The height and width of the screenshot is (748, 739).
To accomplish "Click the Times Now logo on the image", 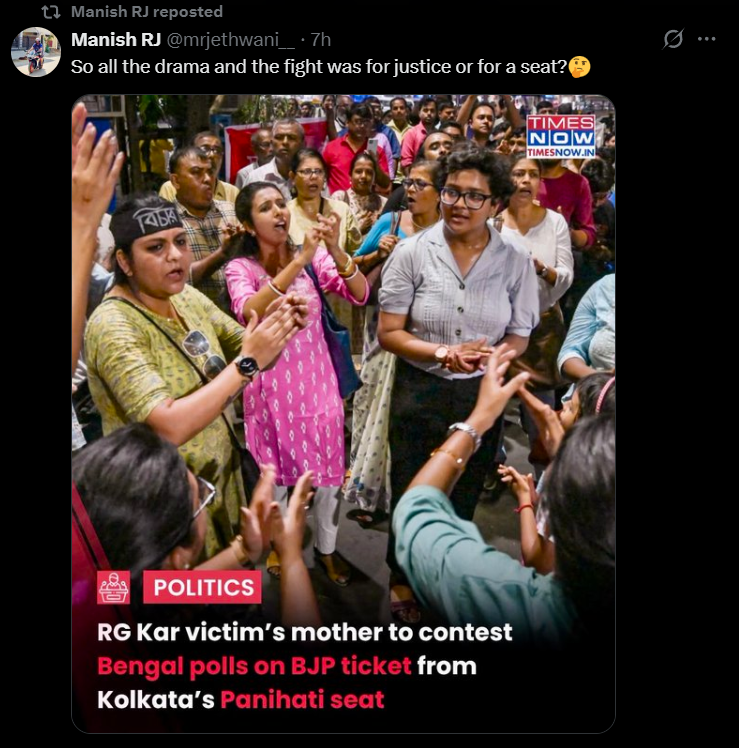I will click(560, 129).
